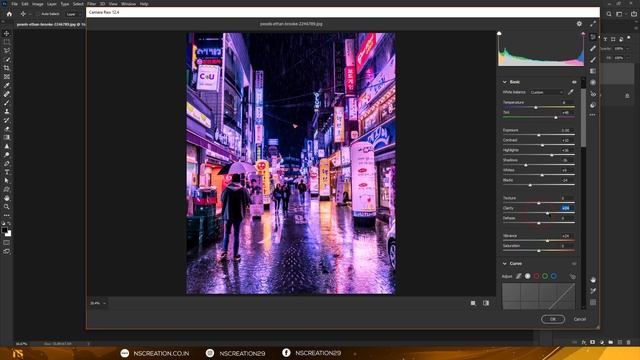Open the Help menu

point(144,4)
